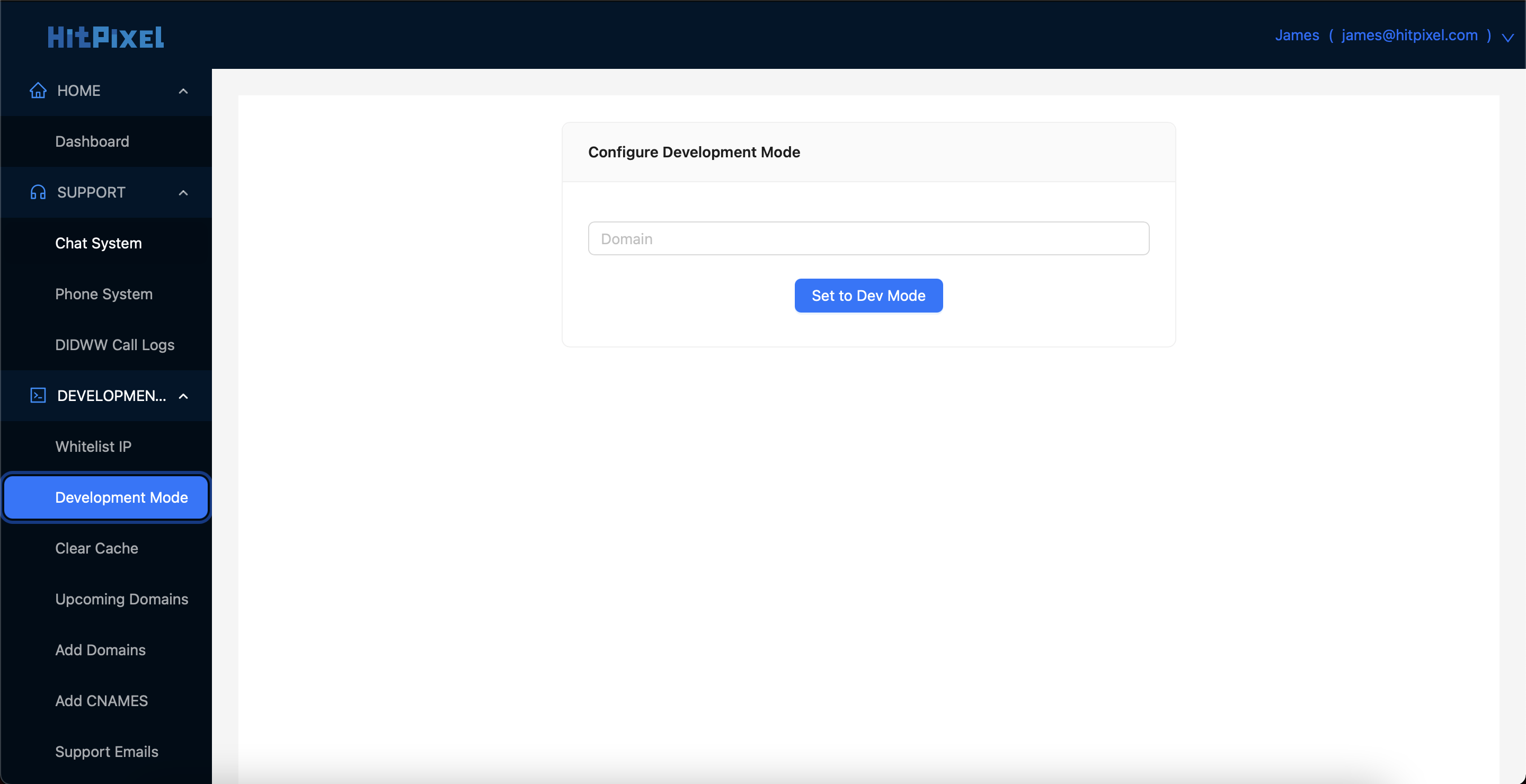Click the Clear Cache menu item
Viewport: 1526px width, 784px height.
pos(97,548)
